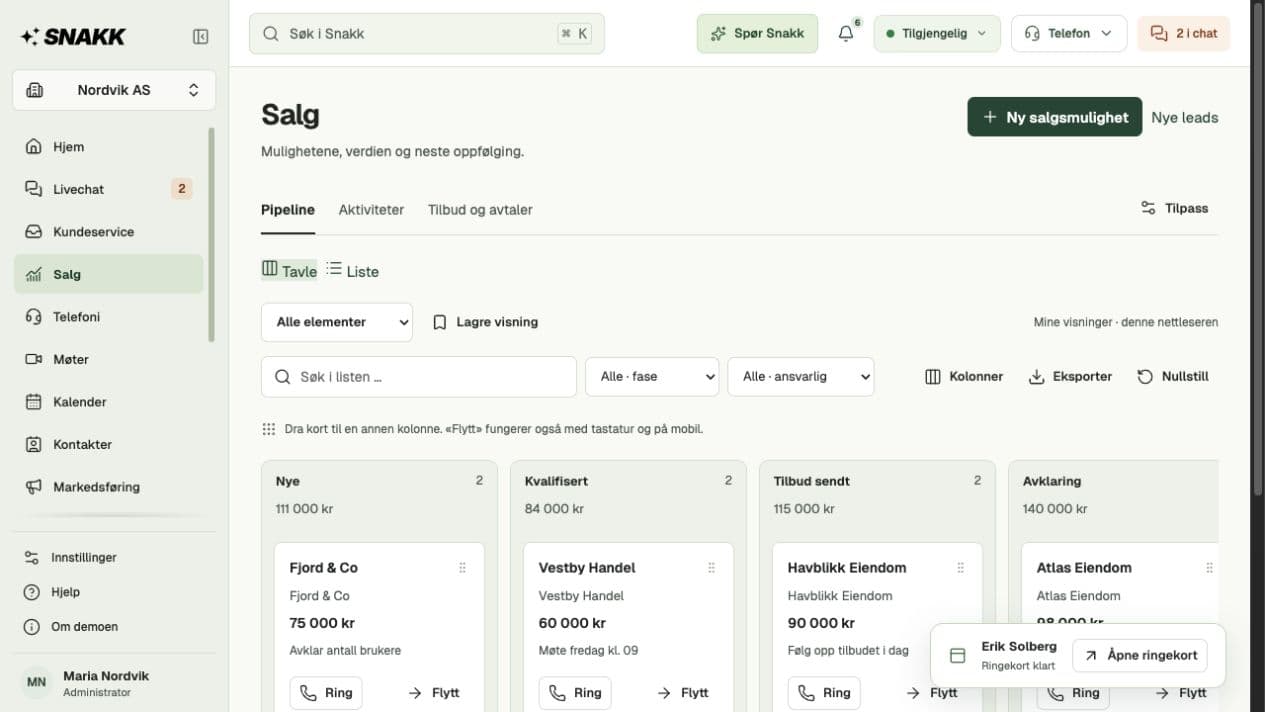Click the drag handle on Vestby Handel card

[x=711, y=568]
